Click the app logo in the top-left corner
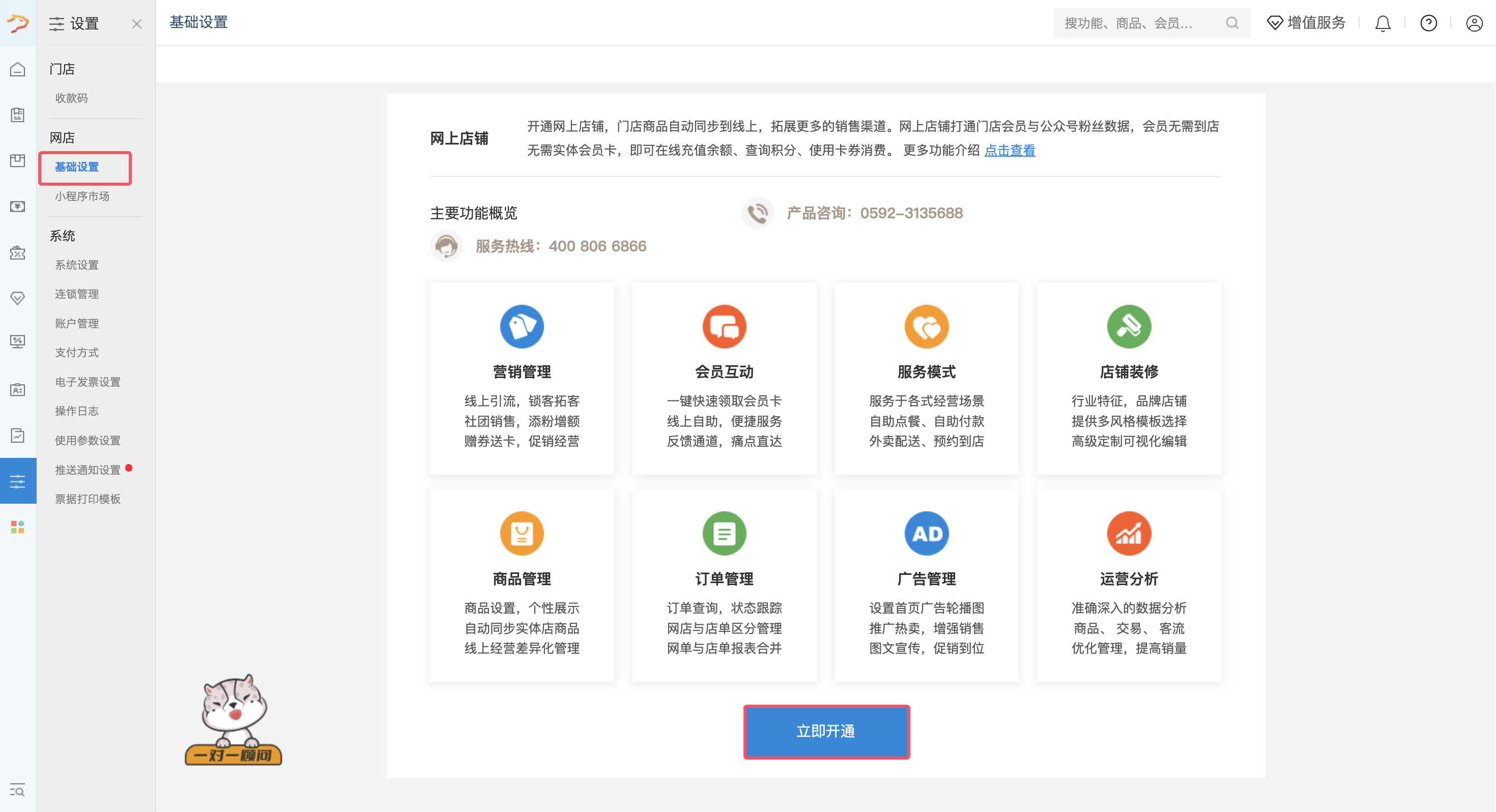This screenshot has height=812, width=1496. (x=17, y=23)
